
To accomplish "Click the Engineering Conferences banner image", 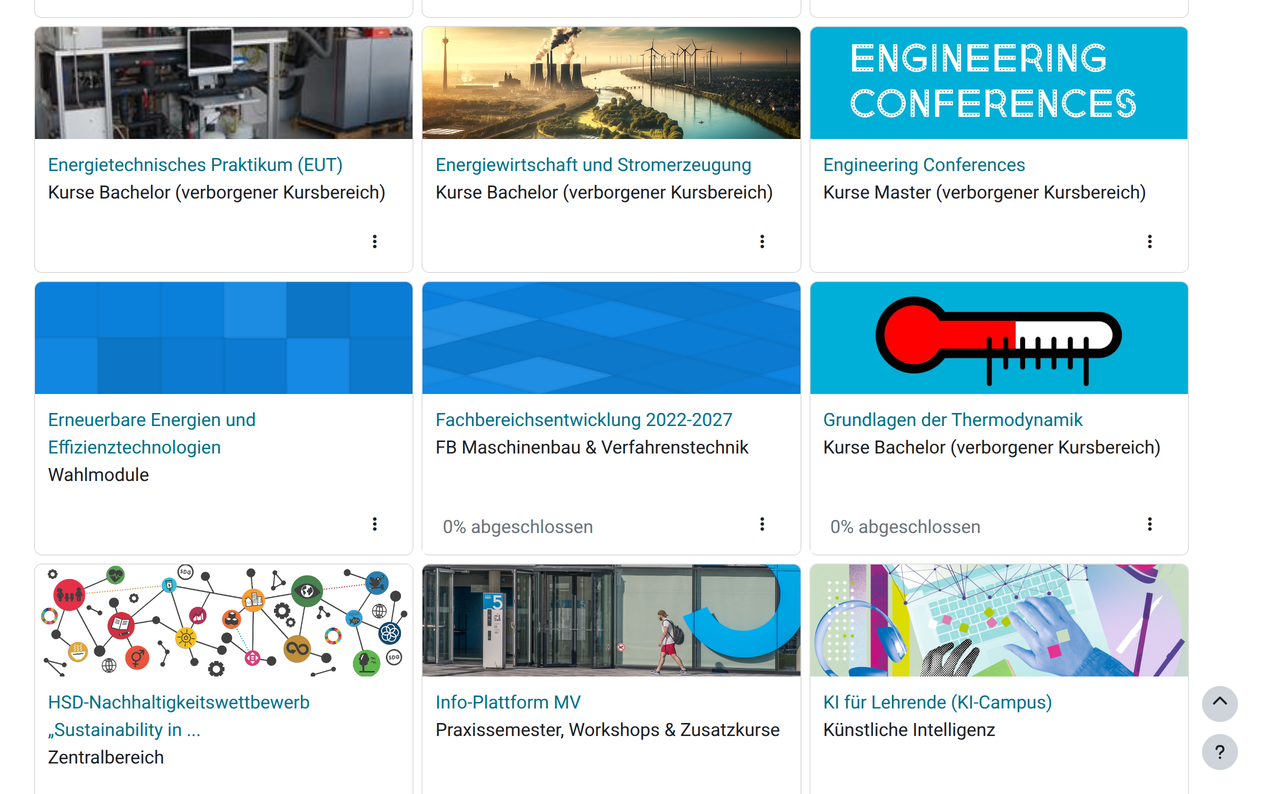I will point(998,83).
